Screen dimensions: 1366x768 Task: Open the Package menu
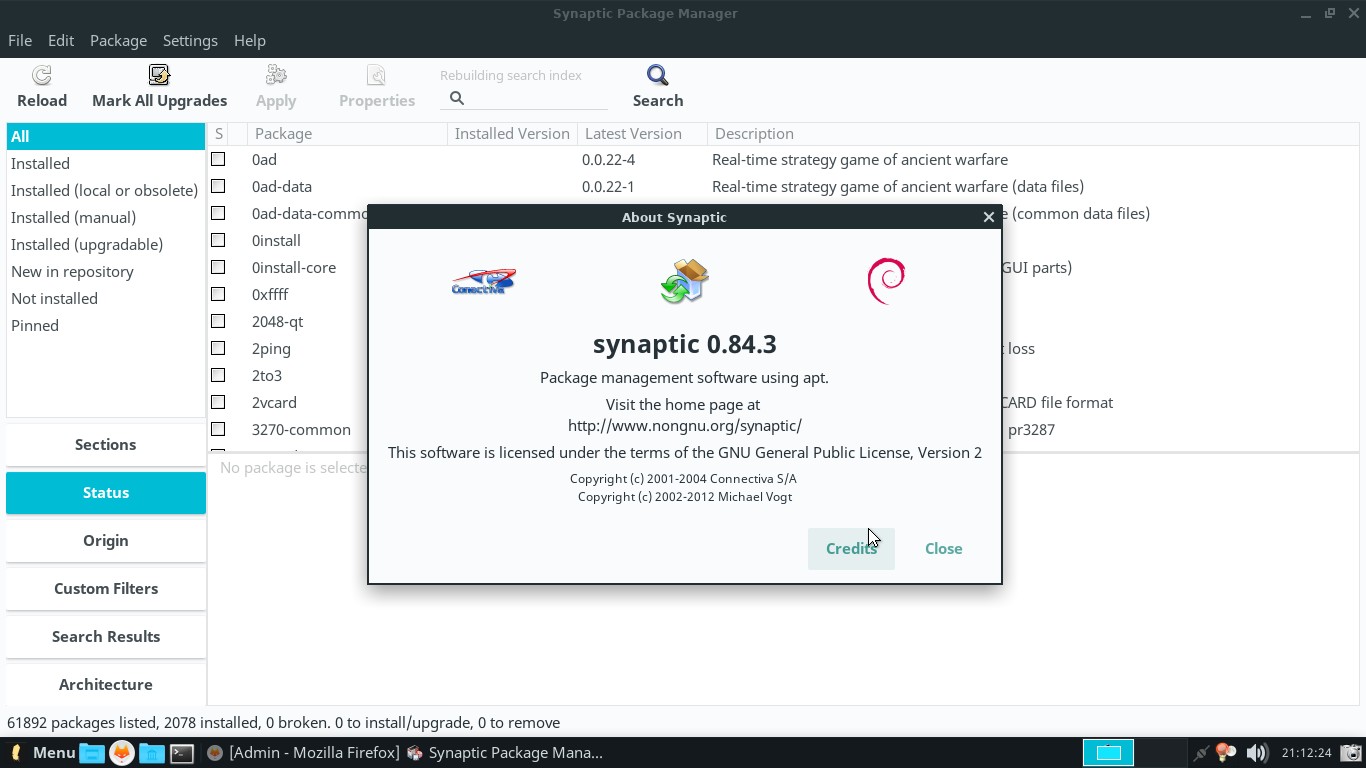point(118,41)
